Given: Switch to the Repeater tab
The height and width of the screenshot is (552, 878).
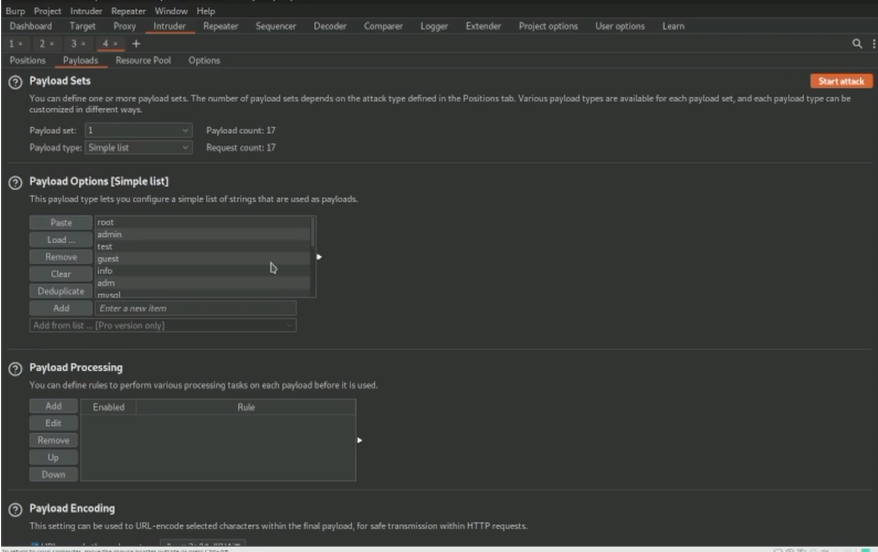Looking at the screenshot, I should click(x=220, y=26).
